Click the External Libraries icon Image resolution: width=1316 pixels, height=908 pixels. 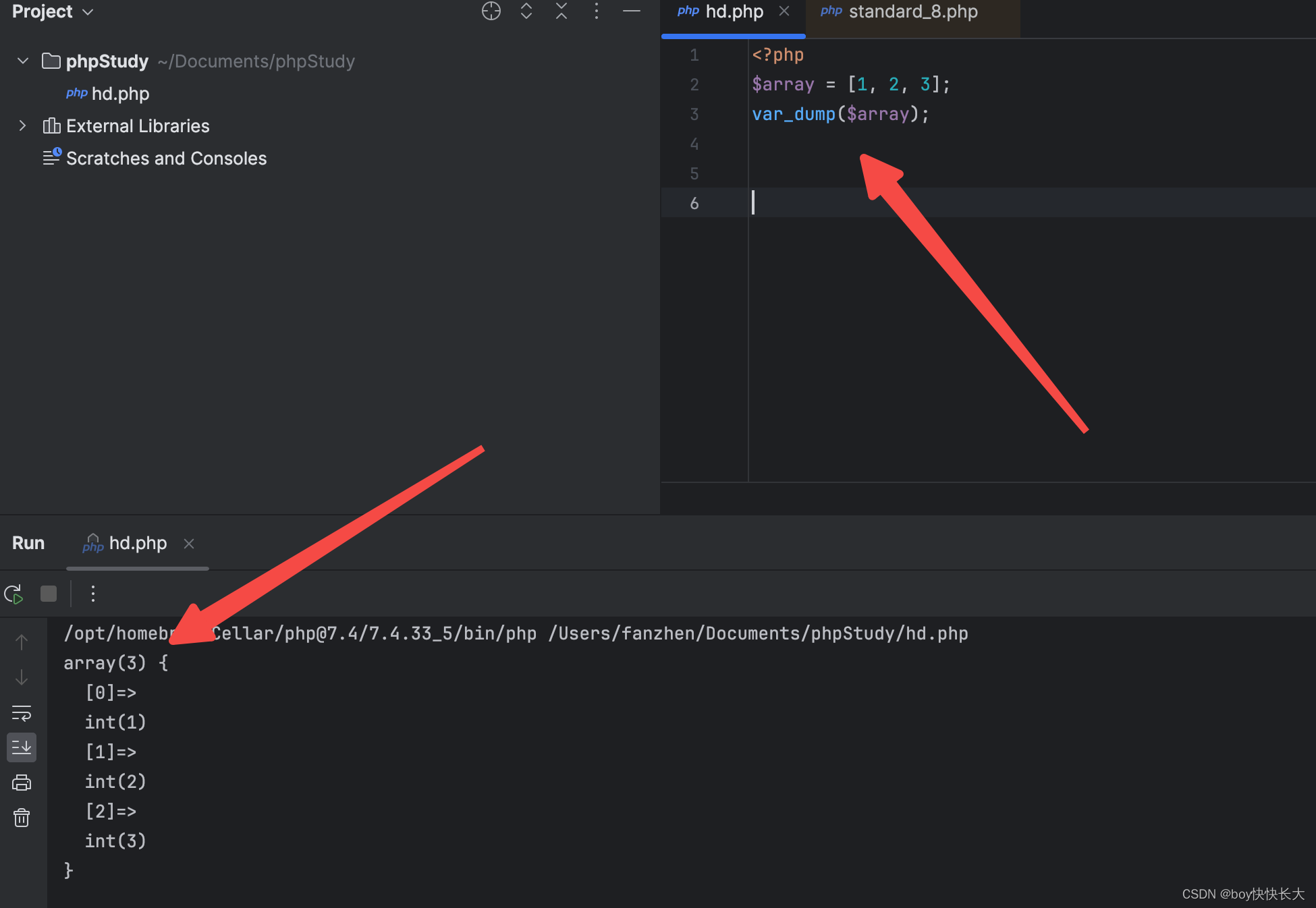pos(52,126)
